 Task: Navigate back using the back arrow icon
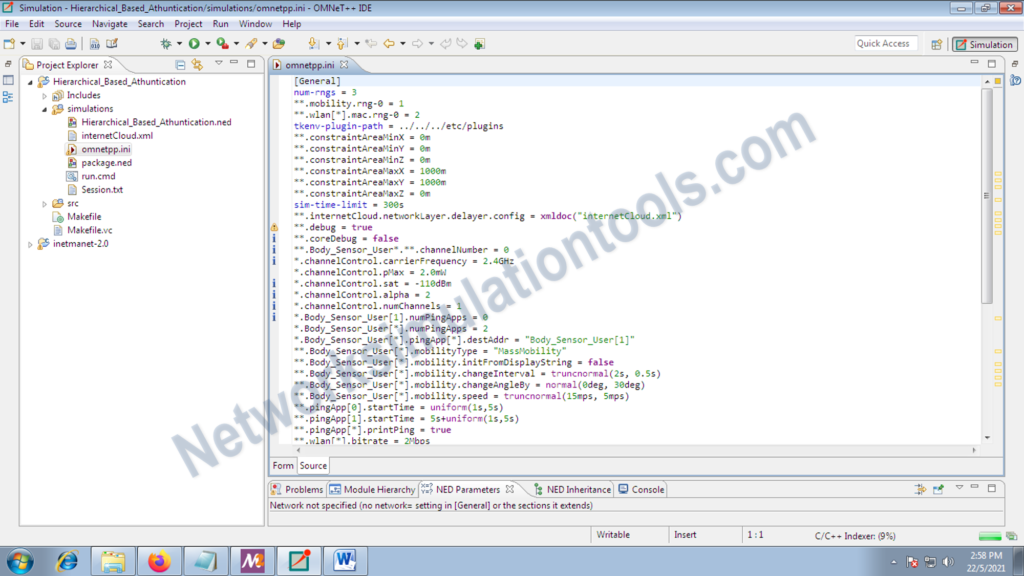pos(387,44)
